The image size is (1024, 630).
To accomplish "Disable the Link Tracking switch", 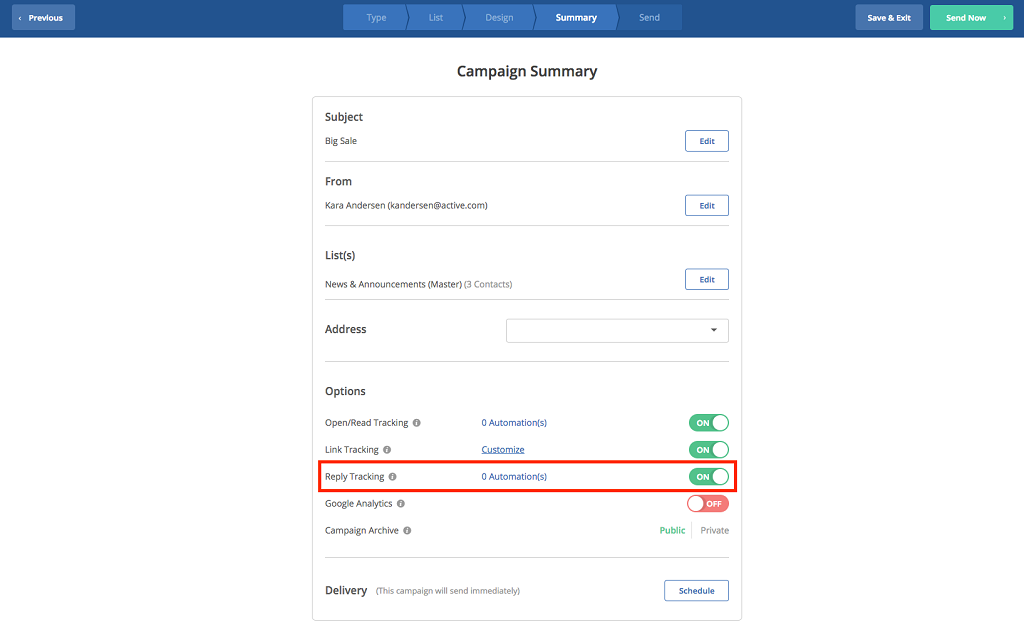I will coord(707,450).
